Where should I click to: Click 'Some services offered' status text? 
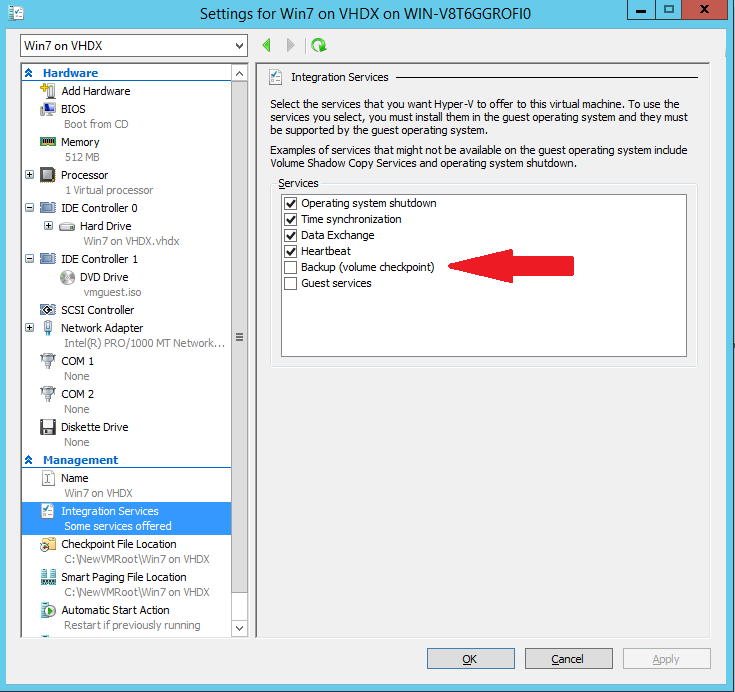point(118,526)
